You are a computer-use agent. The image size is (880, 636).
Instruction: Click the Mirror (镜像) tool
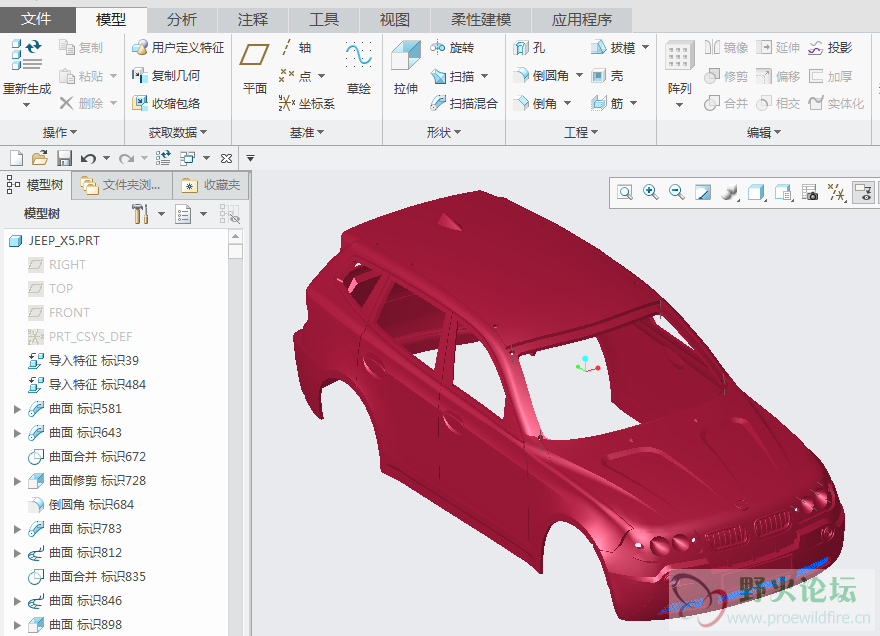click(726, 48)
